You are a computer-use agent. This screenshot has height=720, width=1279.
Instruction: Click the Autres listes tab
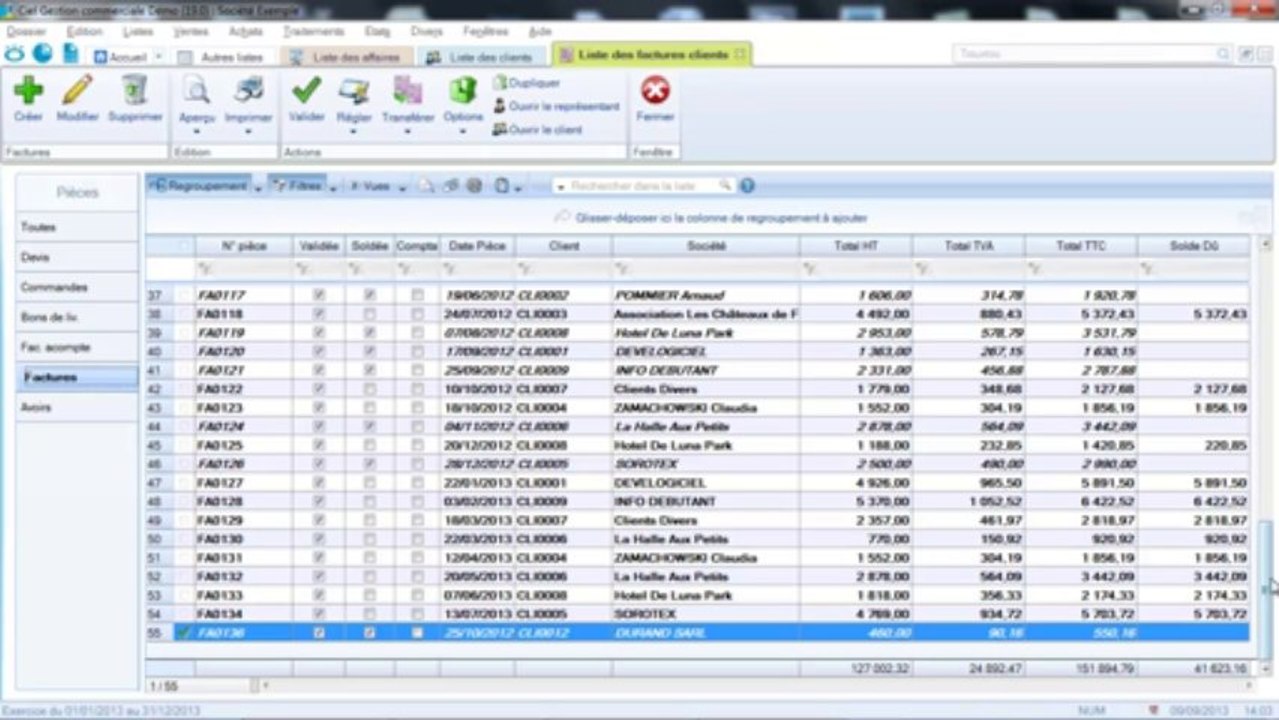(222, 57)
